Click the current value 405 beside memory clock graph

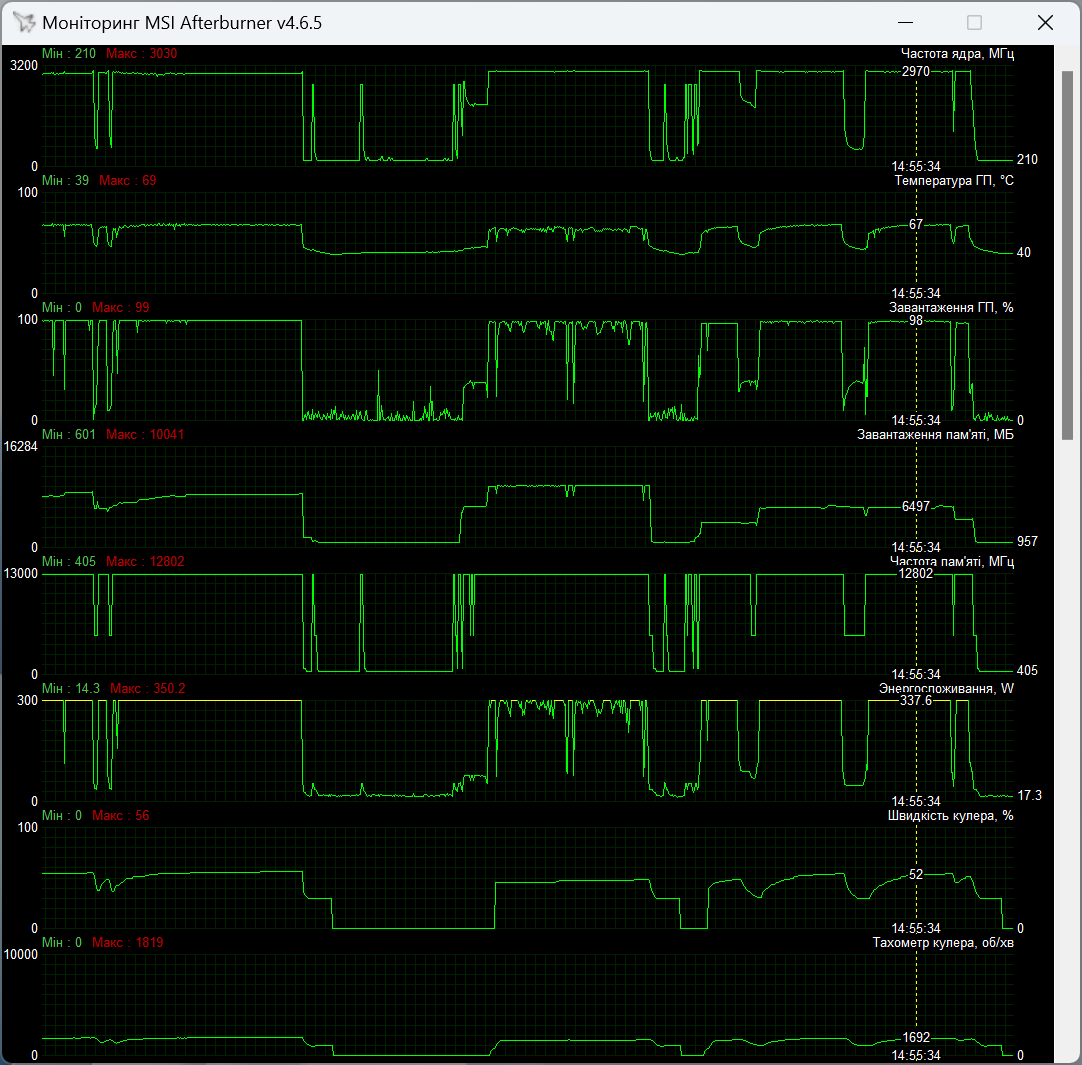[x=1027, y=671]
